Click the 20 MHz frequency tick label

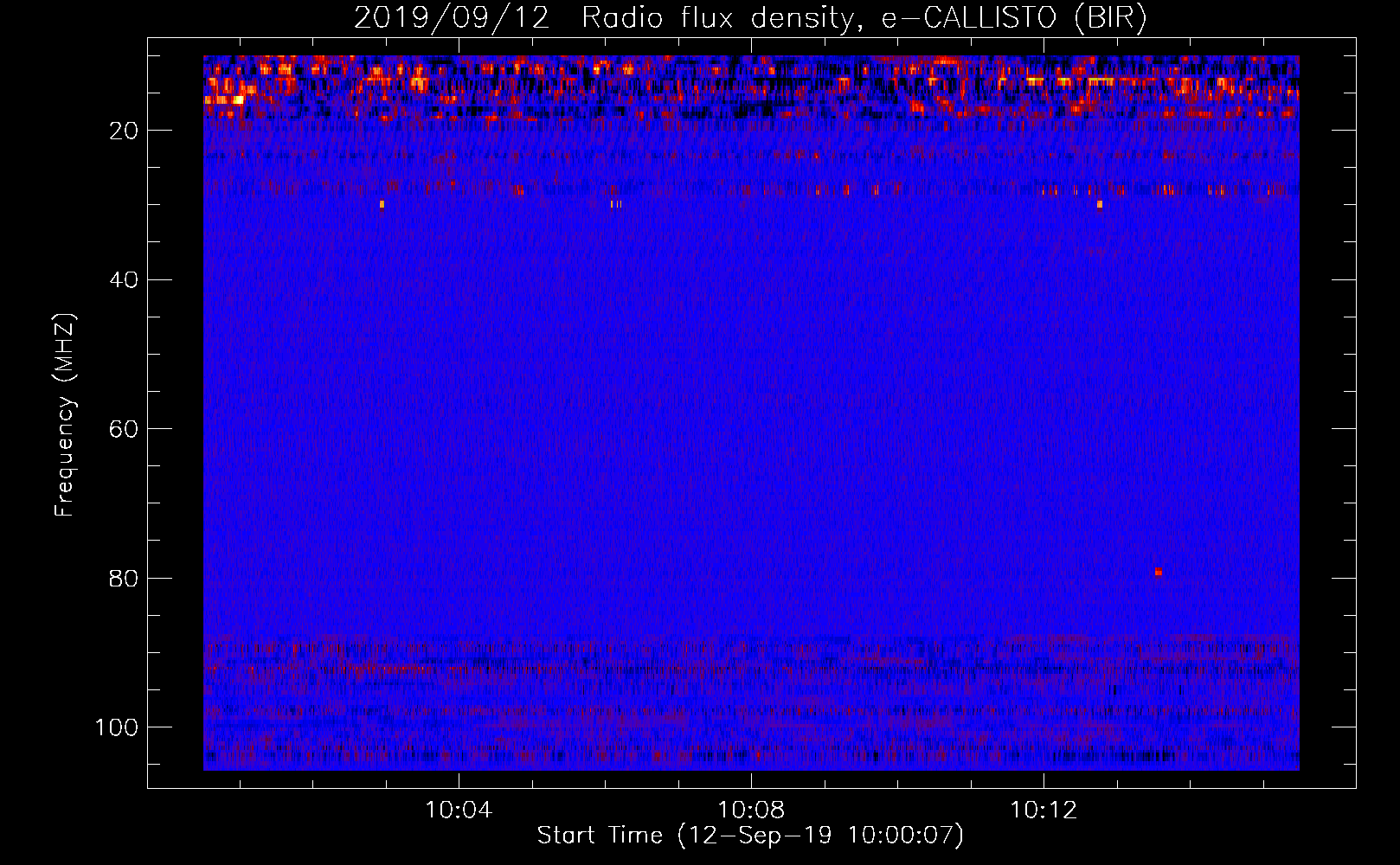tap(125, 131)
